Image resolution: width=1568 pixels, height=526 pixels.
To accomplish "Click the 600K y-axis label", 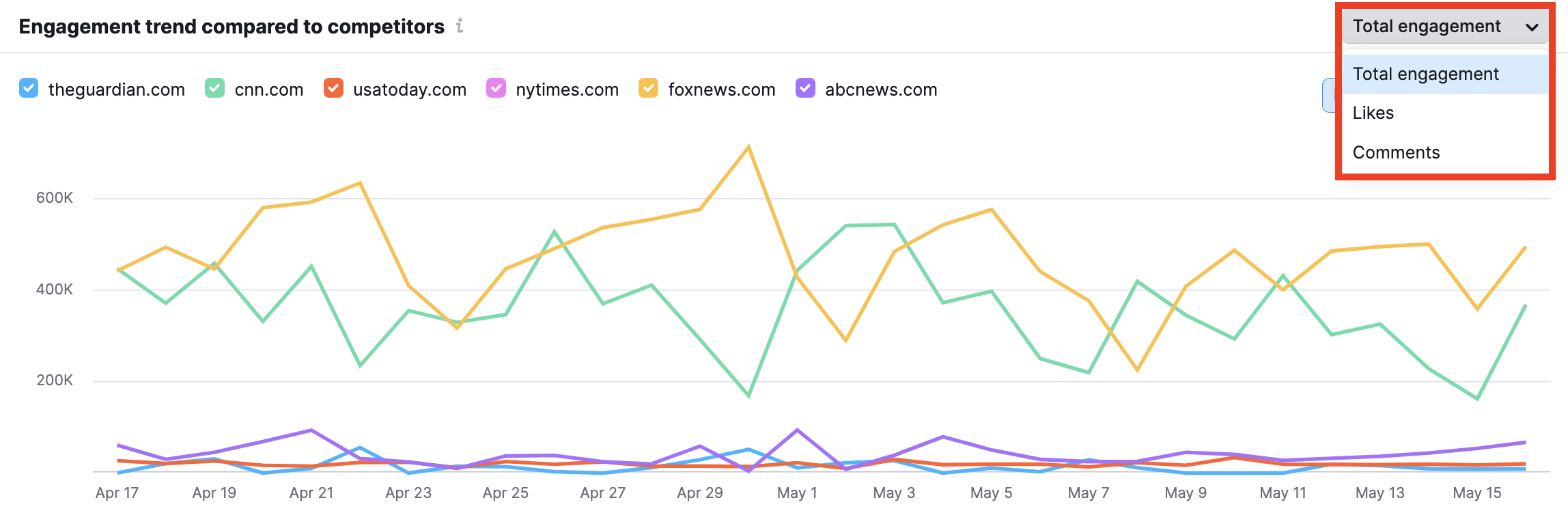I will tap(55, 198).
